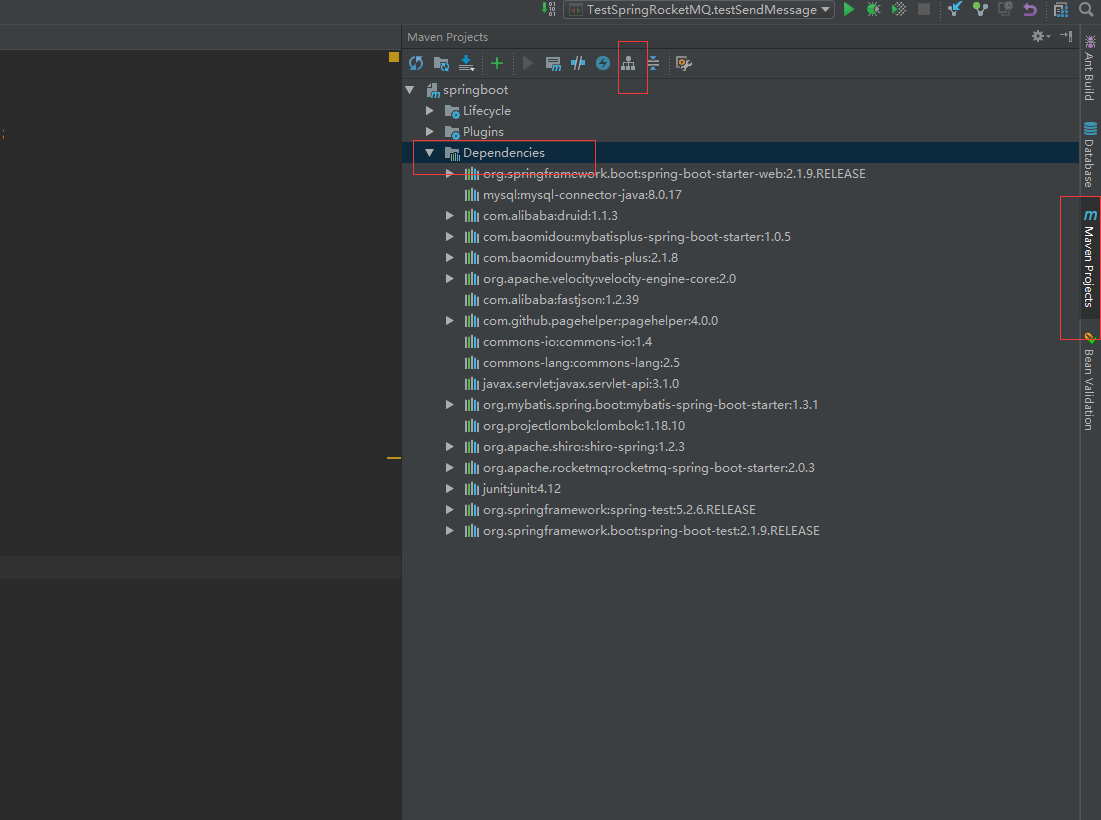The image size is (1101, 820).
Task: Expand com.baomidou:mybatis-plus:2.1.8 node
Action: [x=449, y=258]
